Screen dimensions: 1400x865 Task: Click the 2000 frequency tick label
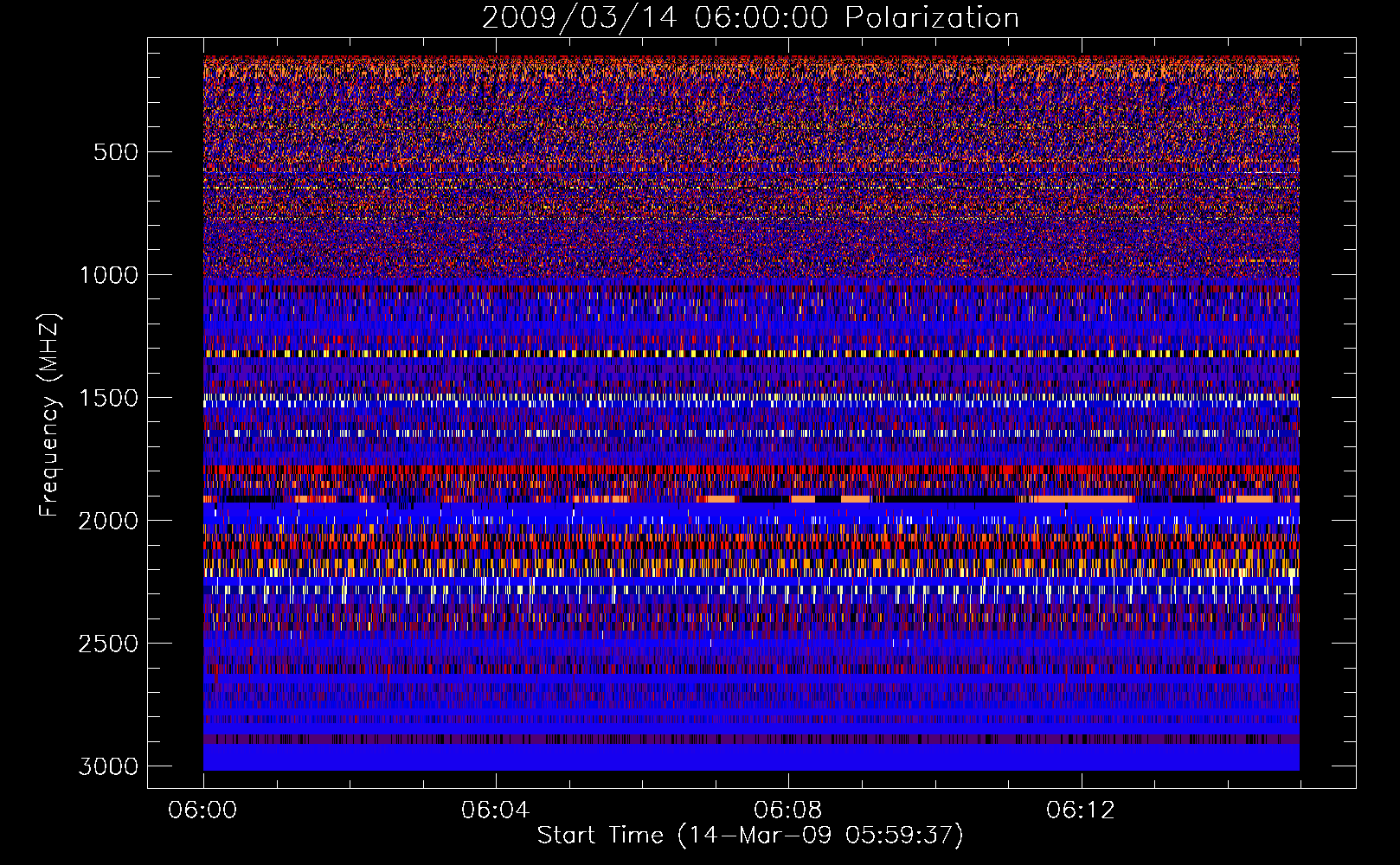[x=108, y=521]
